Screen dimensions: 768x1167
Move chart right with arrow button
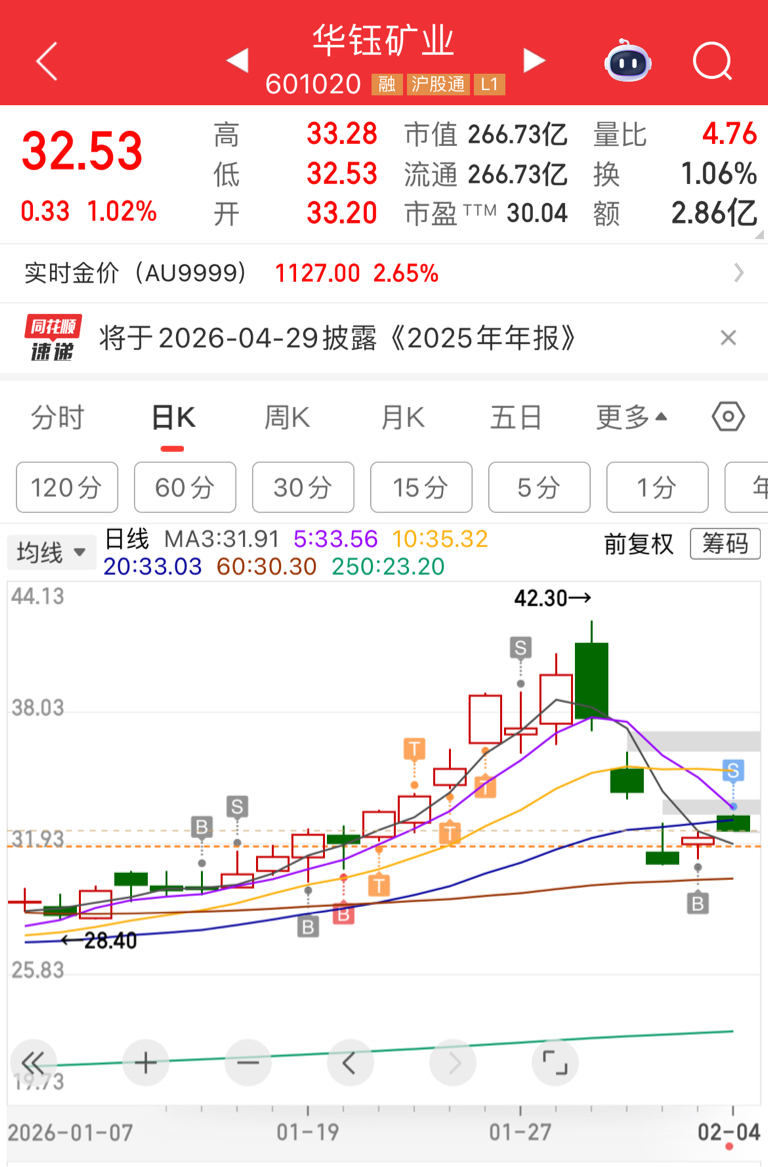coord(452,1063)
